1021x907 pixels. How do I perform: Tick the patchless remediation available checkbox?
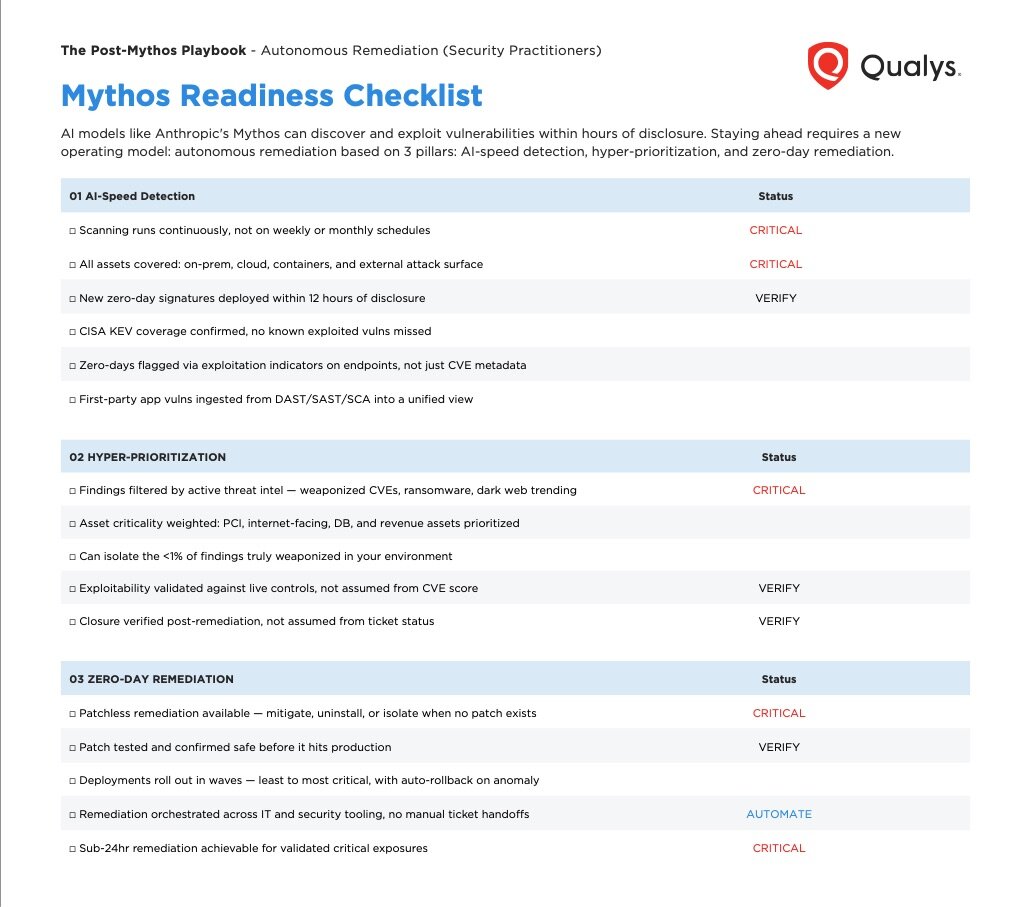[x=72, y=714]
